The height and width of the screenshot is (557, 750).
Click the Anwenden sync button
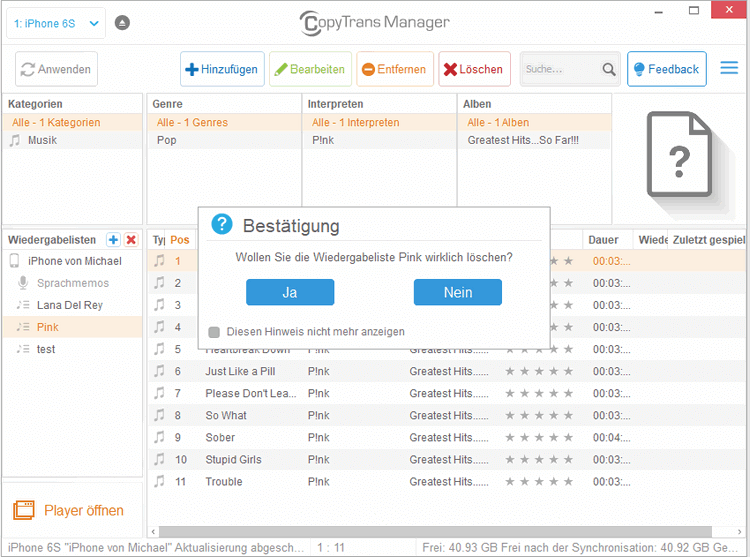[56, 69]
